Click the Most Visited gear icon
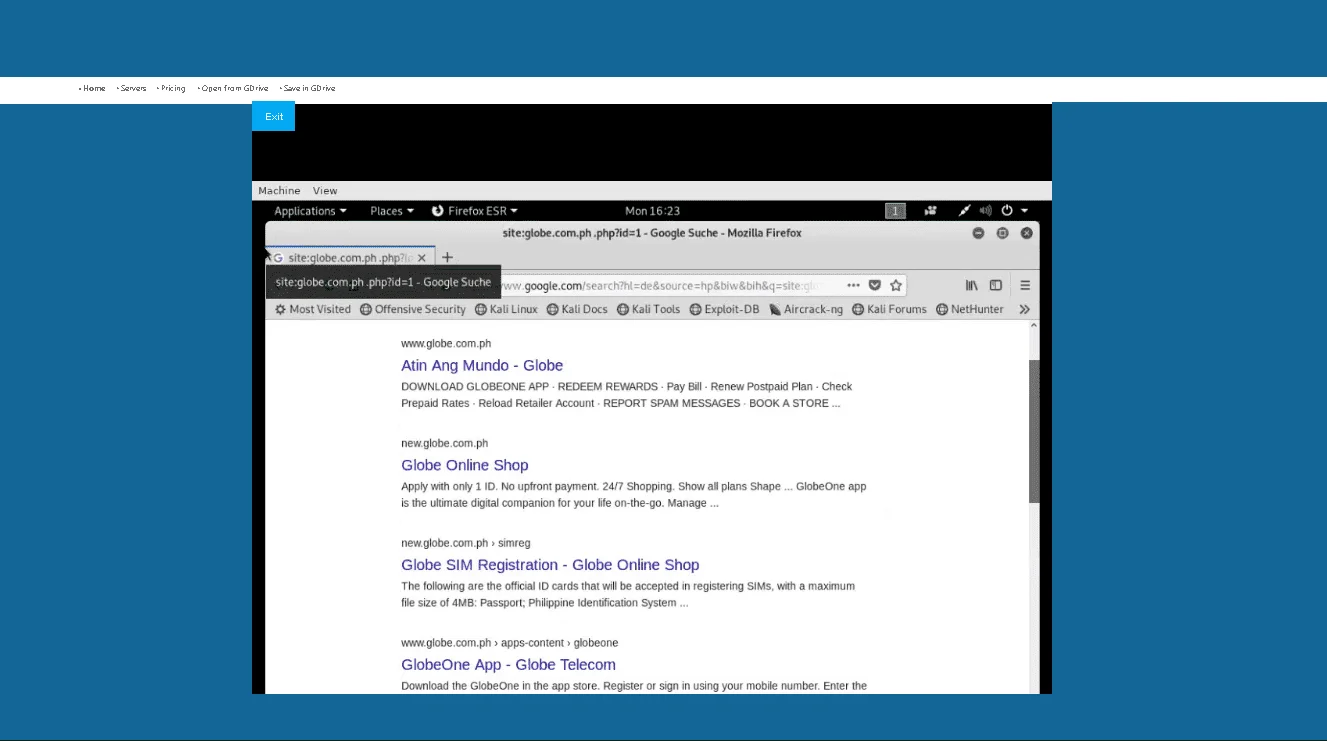The image size is (1327, 741). (280, 310)
